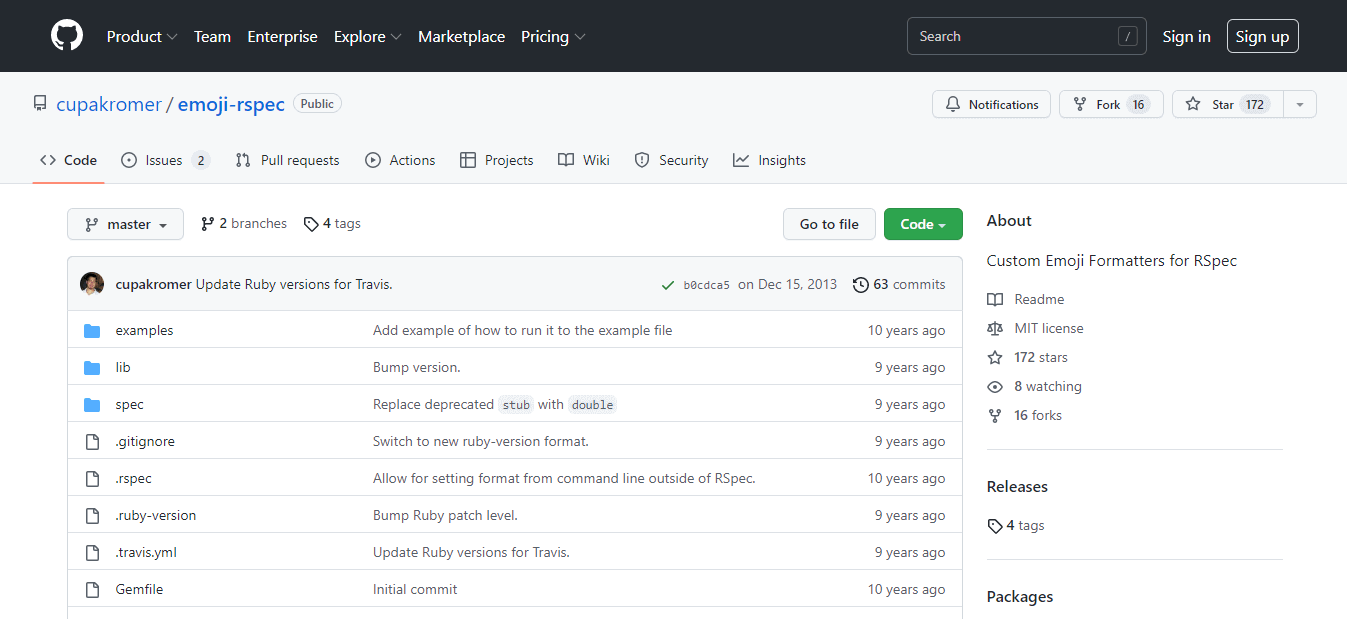
Task: Click the branches icon beside 2 branches
Action: tap(208, 224)
